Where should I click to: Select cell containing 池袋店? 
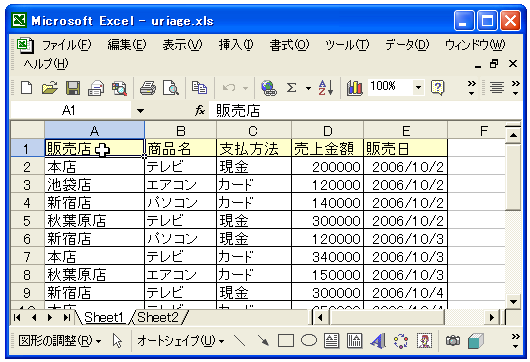95,184
